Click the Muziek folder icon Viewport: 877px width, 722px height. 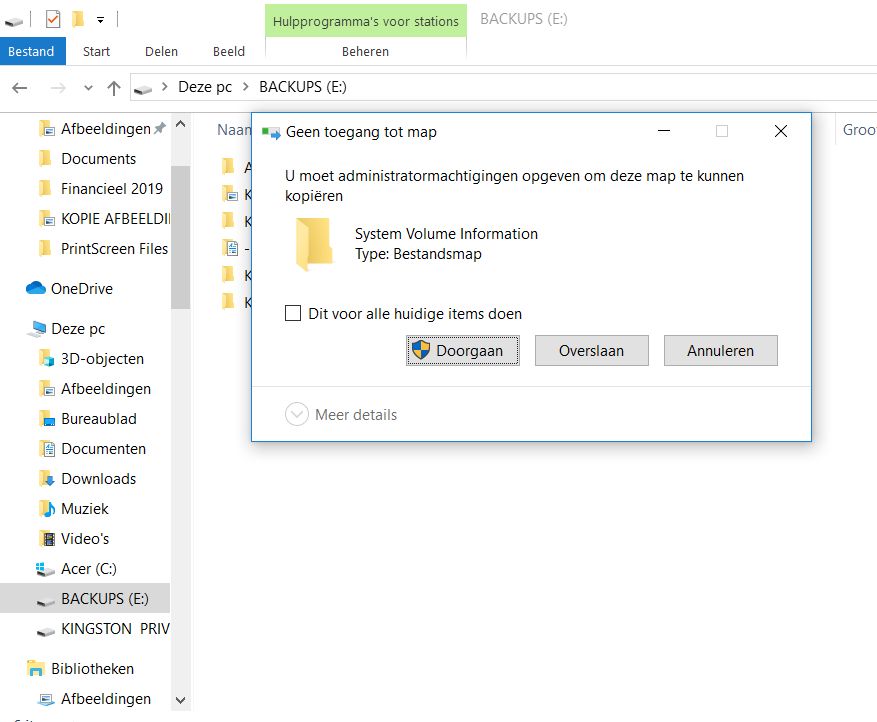tap(45, 509)
